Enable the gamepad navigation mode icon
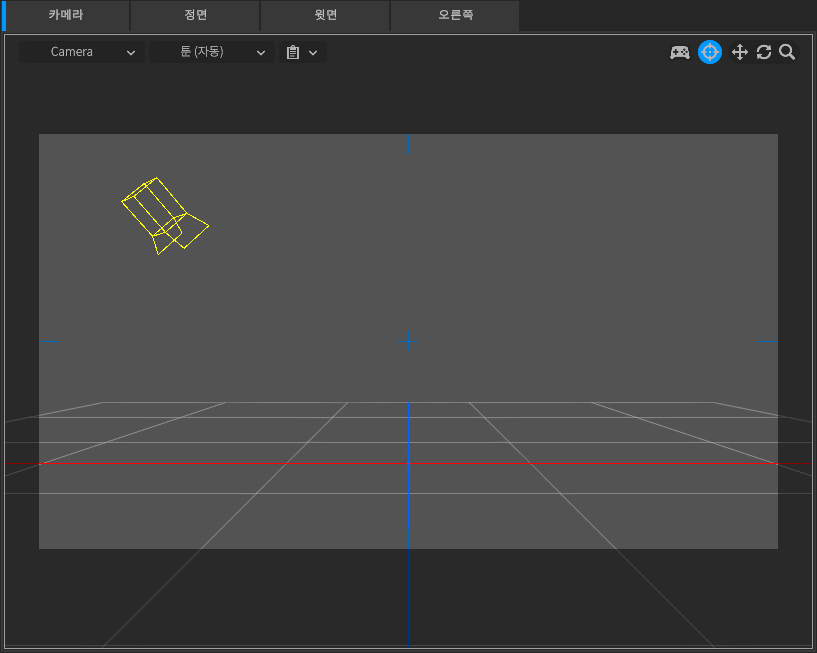 (680, 52)
